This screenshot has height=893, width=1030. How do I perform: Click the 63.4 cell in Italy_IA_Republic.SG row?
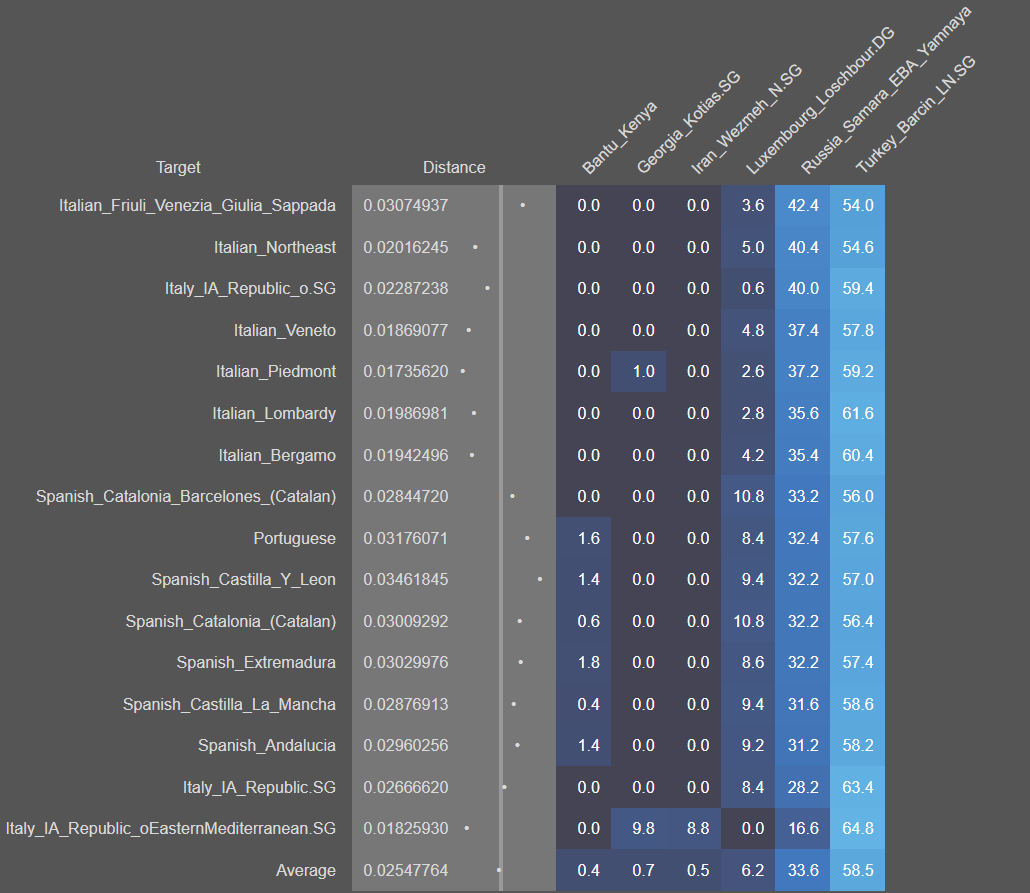858,787
